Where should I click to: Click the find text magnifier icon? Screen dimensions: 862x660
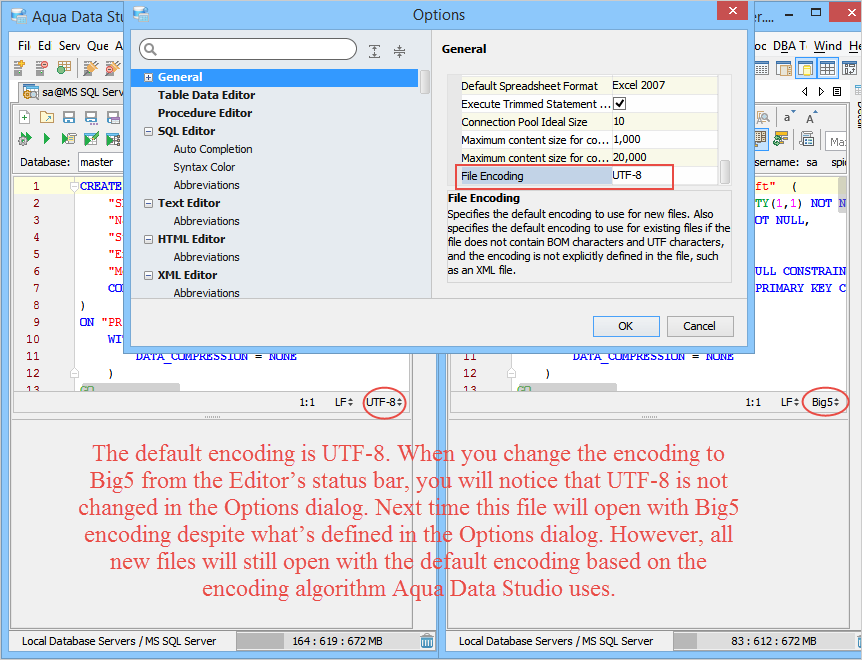762,117
